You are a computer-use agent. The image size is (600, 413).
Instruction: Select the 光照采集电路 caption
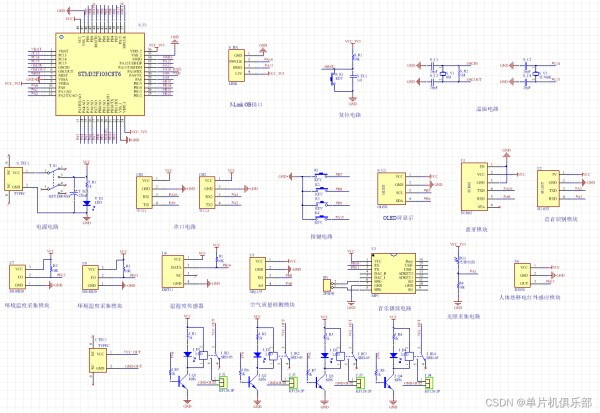coord(463,317)
